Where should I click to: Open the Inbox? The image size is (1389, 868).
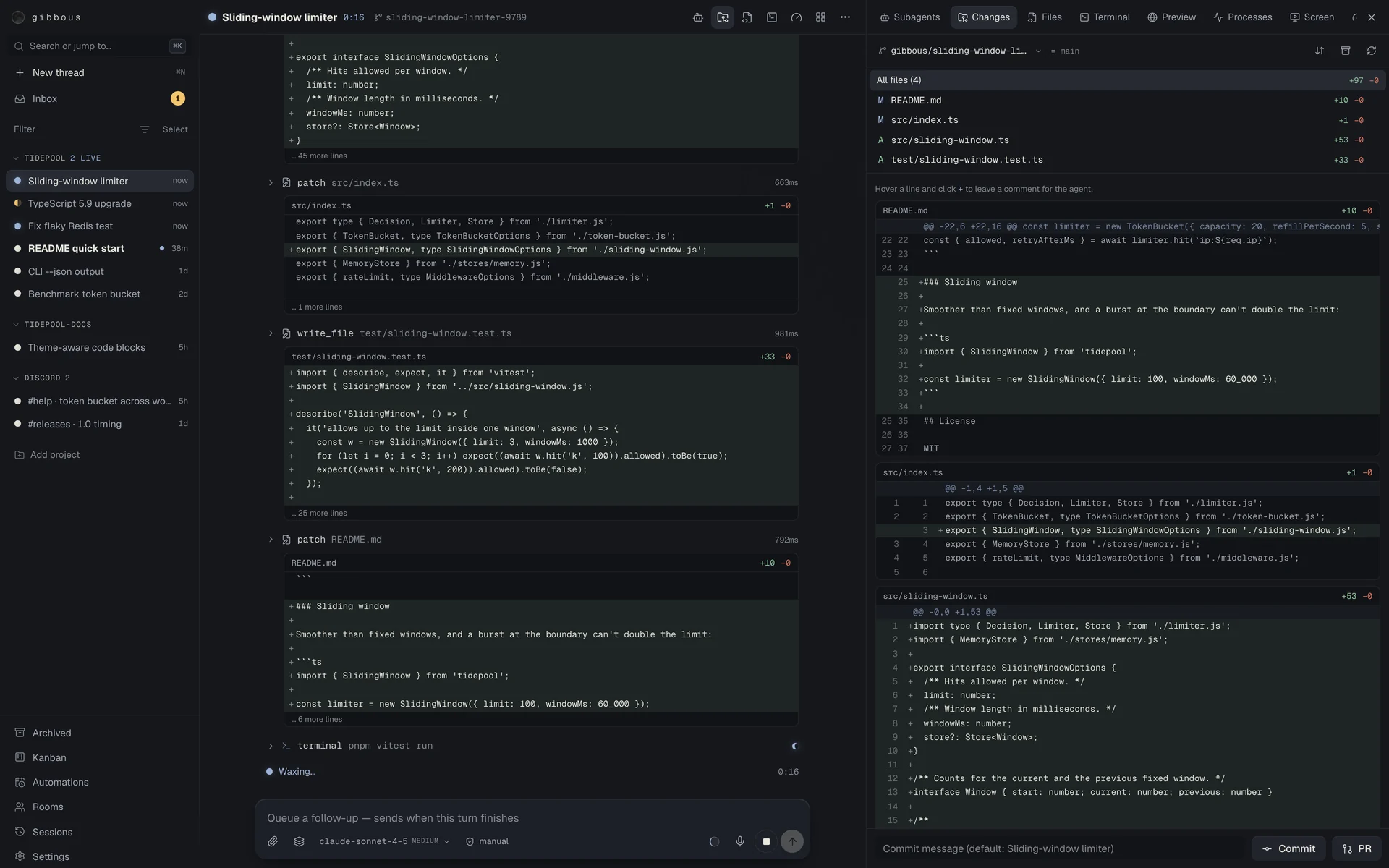100,98
